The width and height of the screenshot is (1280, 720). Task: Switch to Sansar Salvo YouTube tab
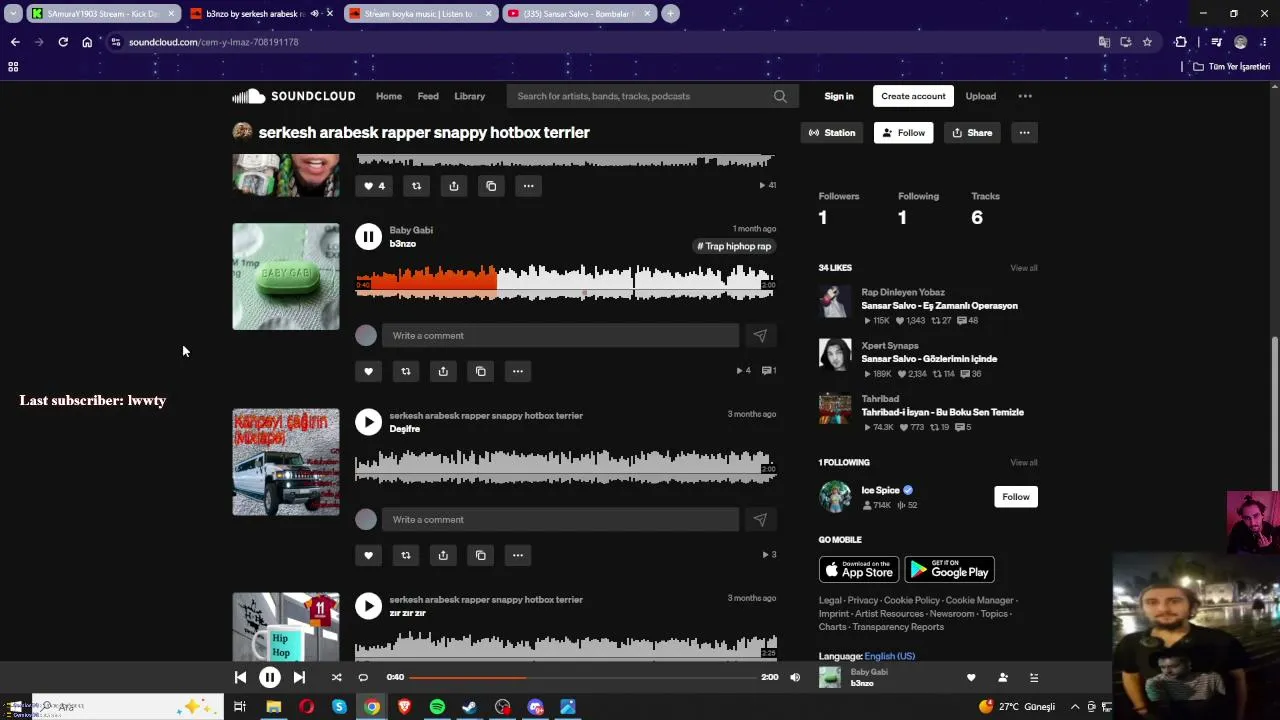click(578, 14)
